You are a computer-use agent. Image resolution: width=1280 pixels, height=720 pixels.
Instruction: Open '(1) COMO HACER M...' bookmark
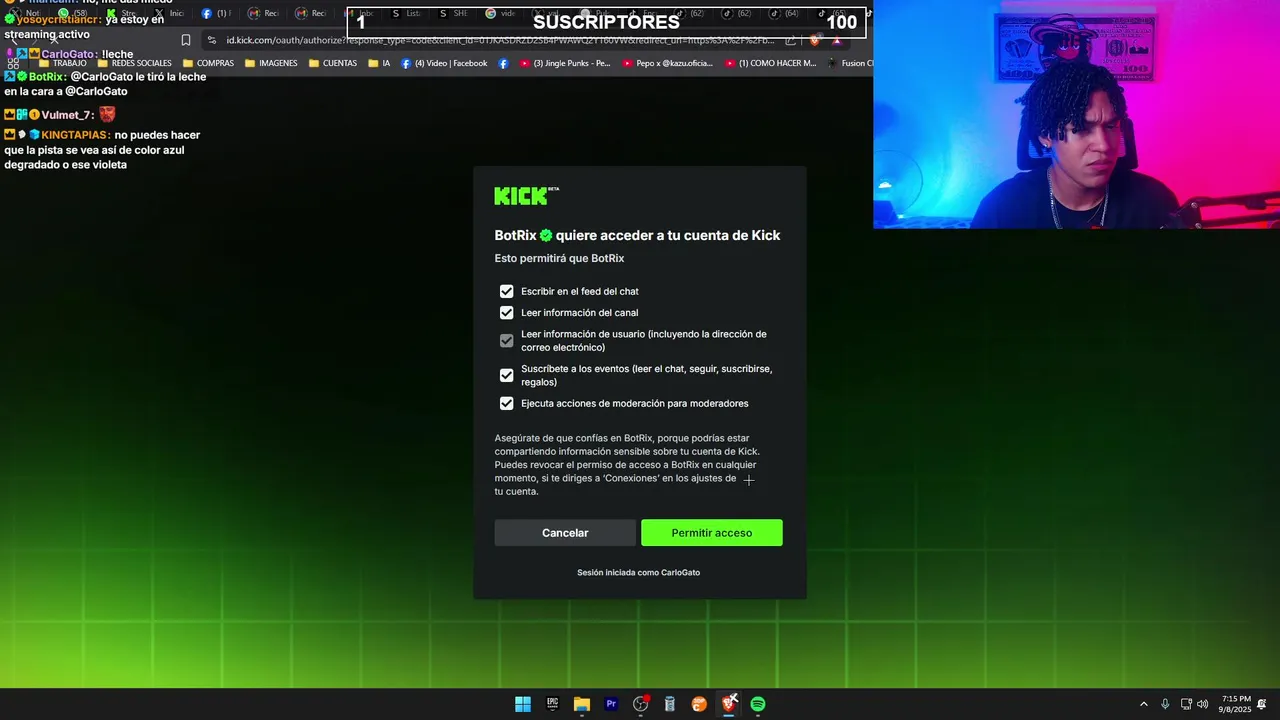click(771, 63)
